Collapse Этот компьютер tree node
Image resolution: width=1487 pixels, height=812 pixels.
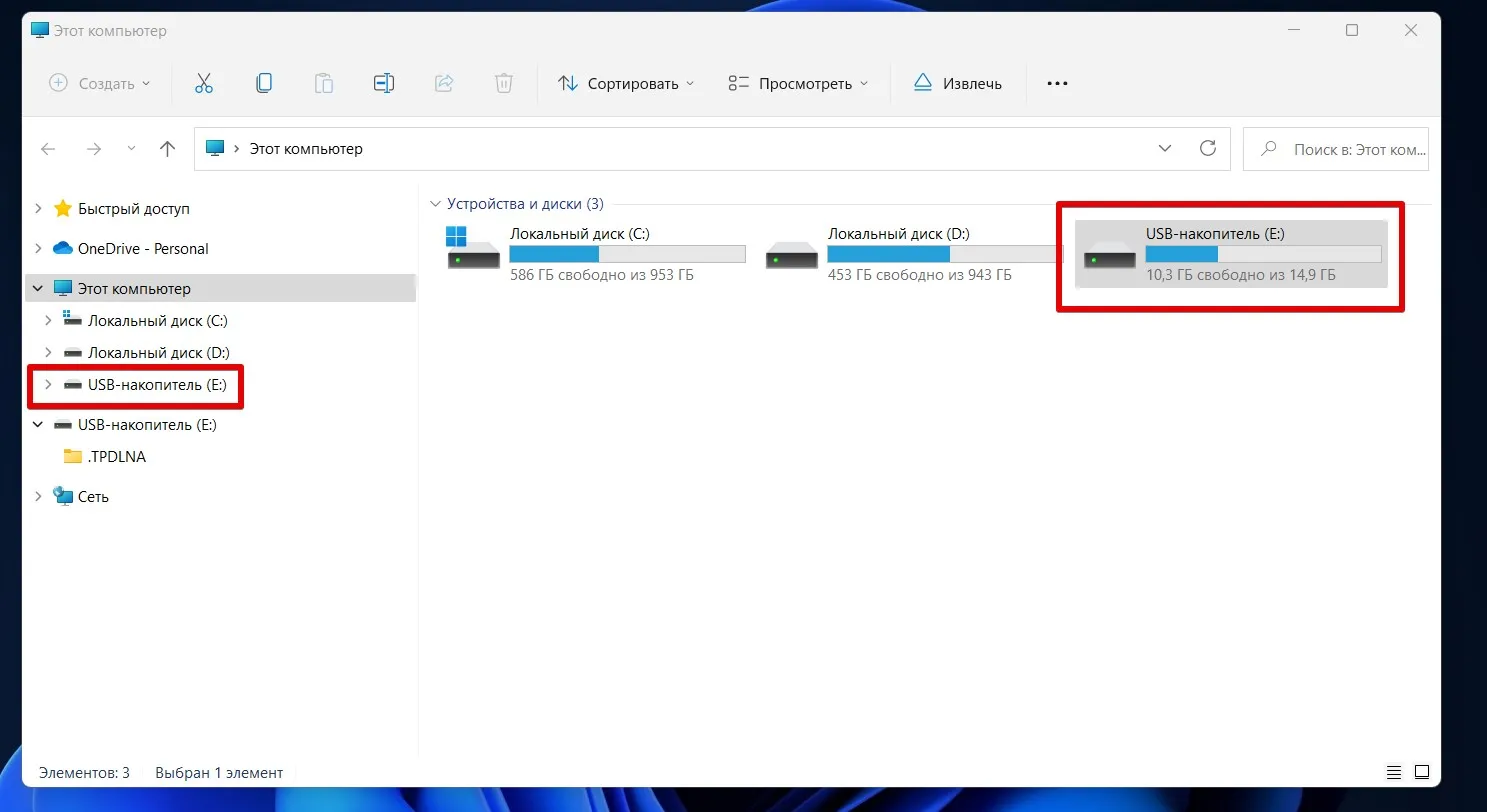coord(38,288)
